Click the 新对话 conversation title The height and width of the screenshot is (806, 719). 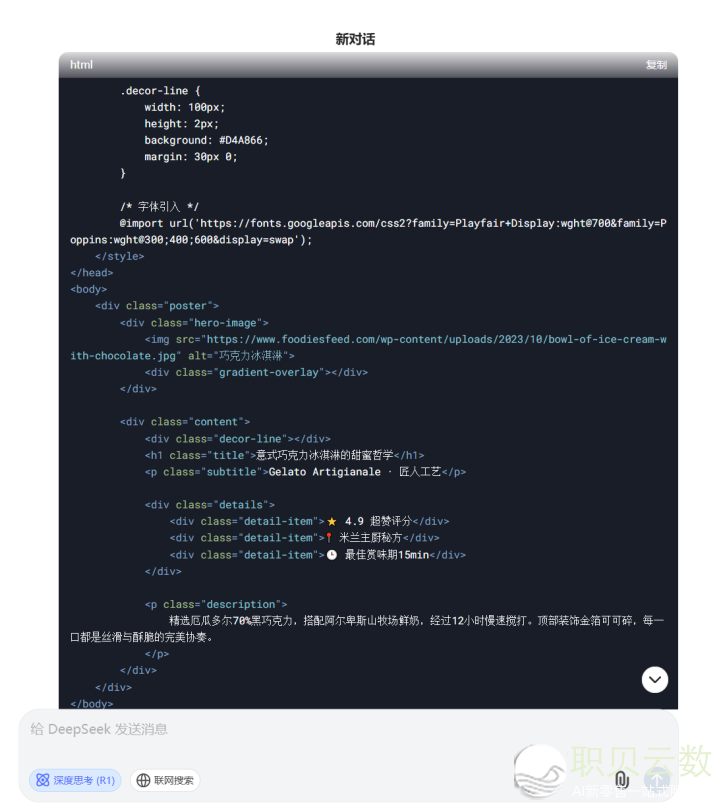click(x=355, y=39)
